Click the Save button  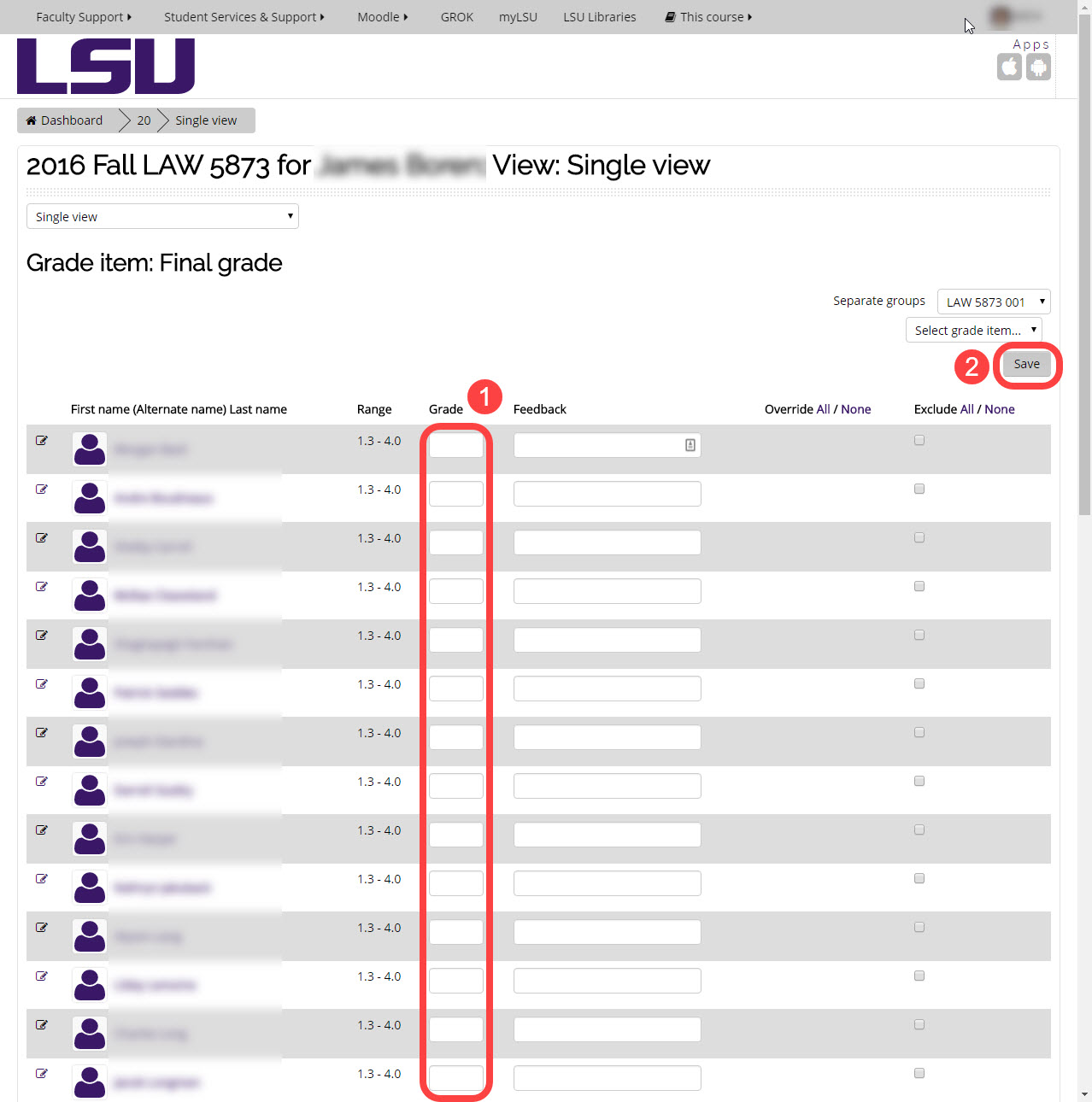1026,363
